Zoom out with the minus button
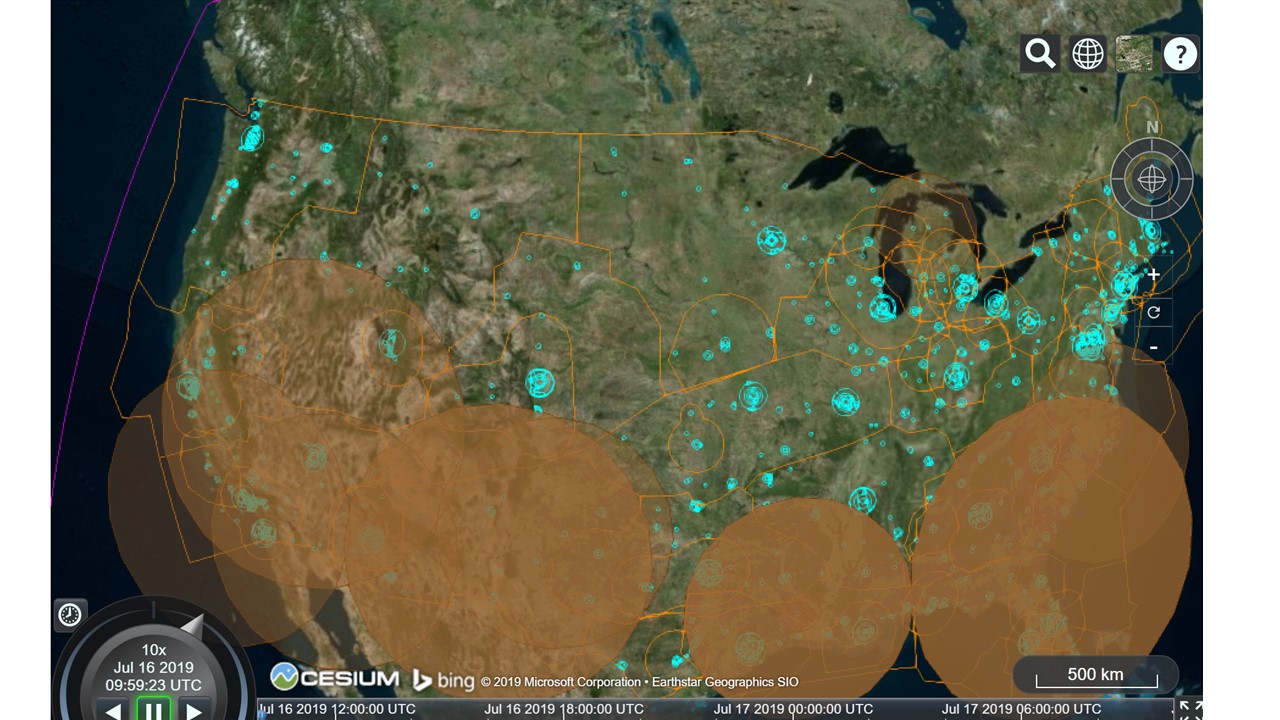Viewport: 1280px width, 720px height. coord(1153,348)
